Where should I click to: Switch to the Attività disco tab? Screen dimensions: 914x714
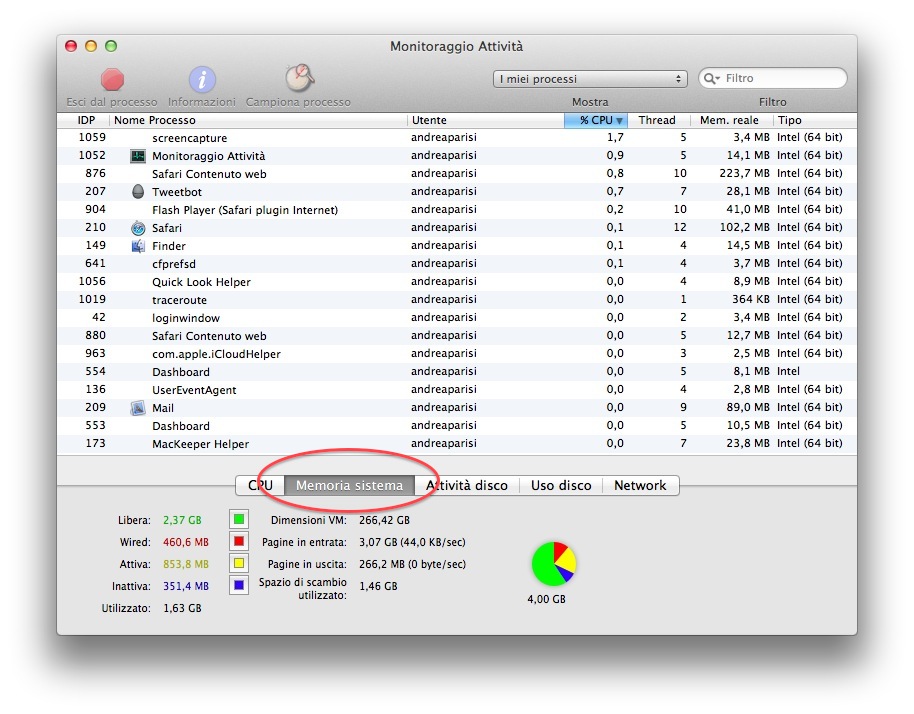466,486
